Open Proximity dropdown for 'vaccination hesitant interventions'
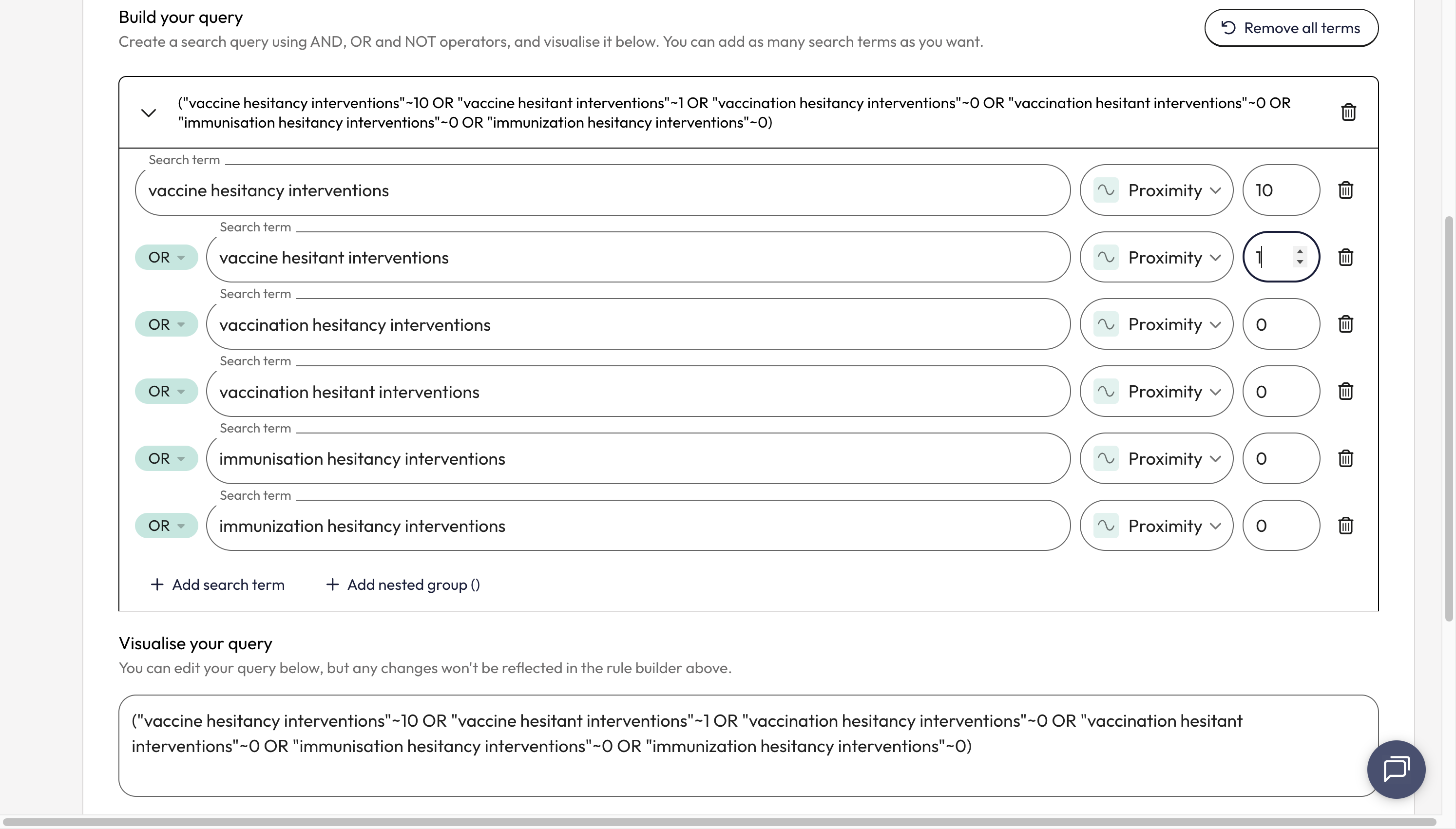The width and height of the screenshot is (1456, 829). pyautogui.click(x=1156, y=392)
